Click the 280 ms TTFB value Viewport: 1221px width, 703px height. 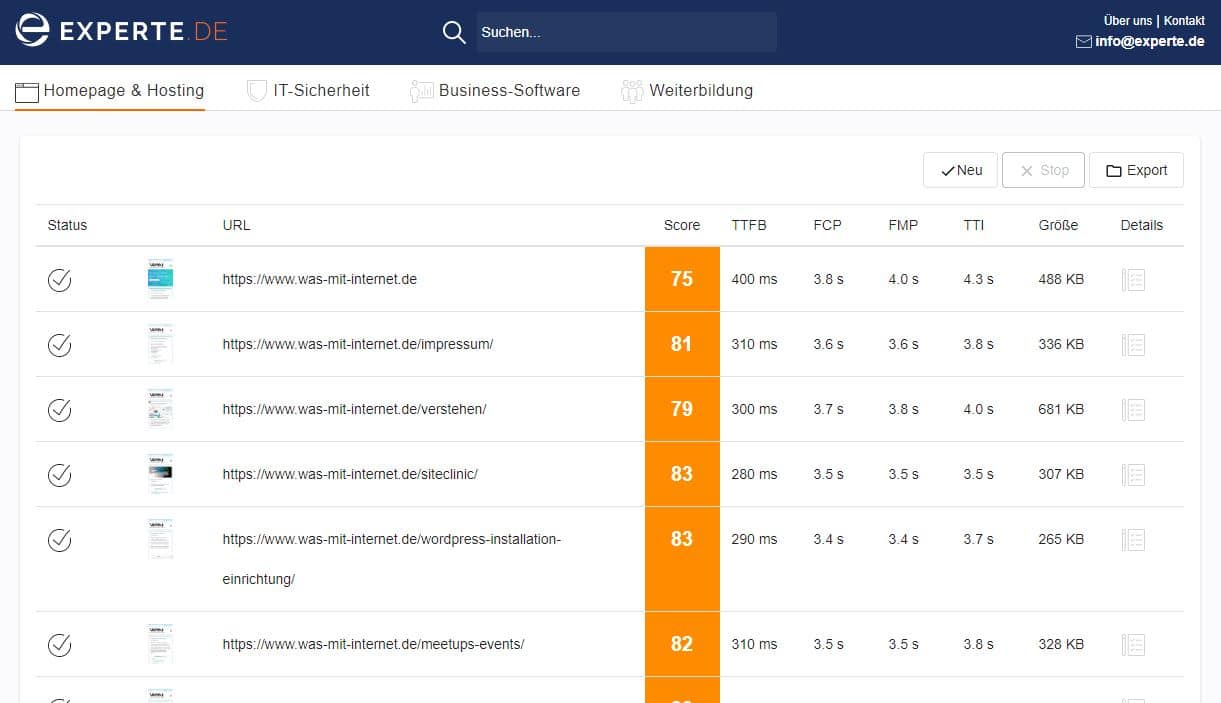(754, 474)
